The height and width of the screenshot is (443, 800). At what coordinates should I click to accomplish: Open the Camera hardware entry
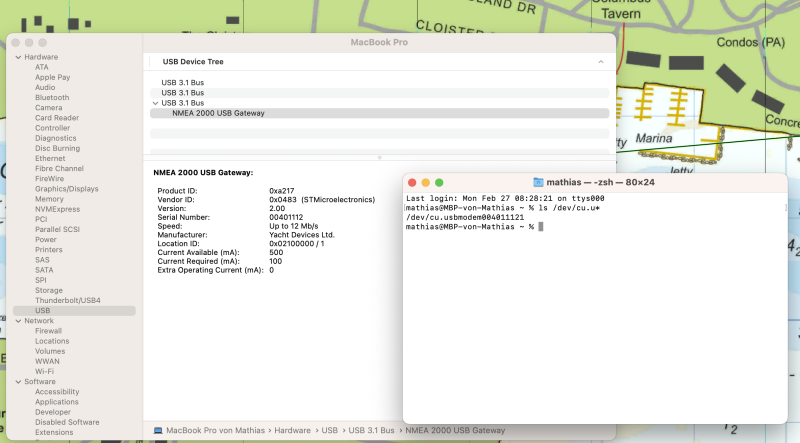coord(48,108)
